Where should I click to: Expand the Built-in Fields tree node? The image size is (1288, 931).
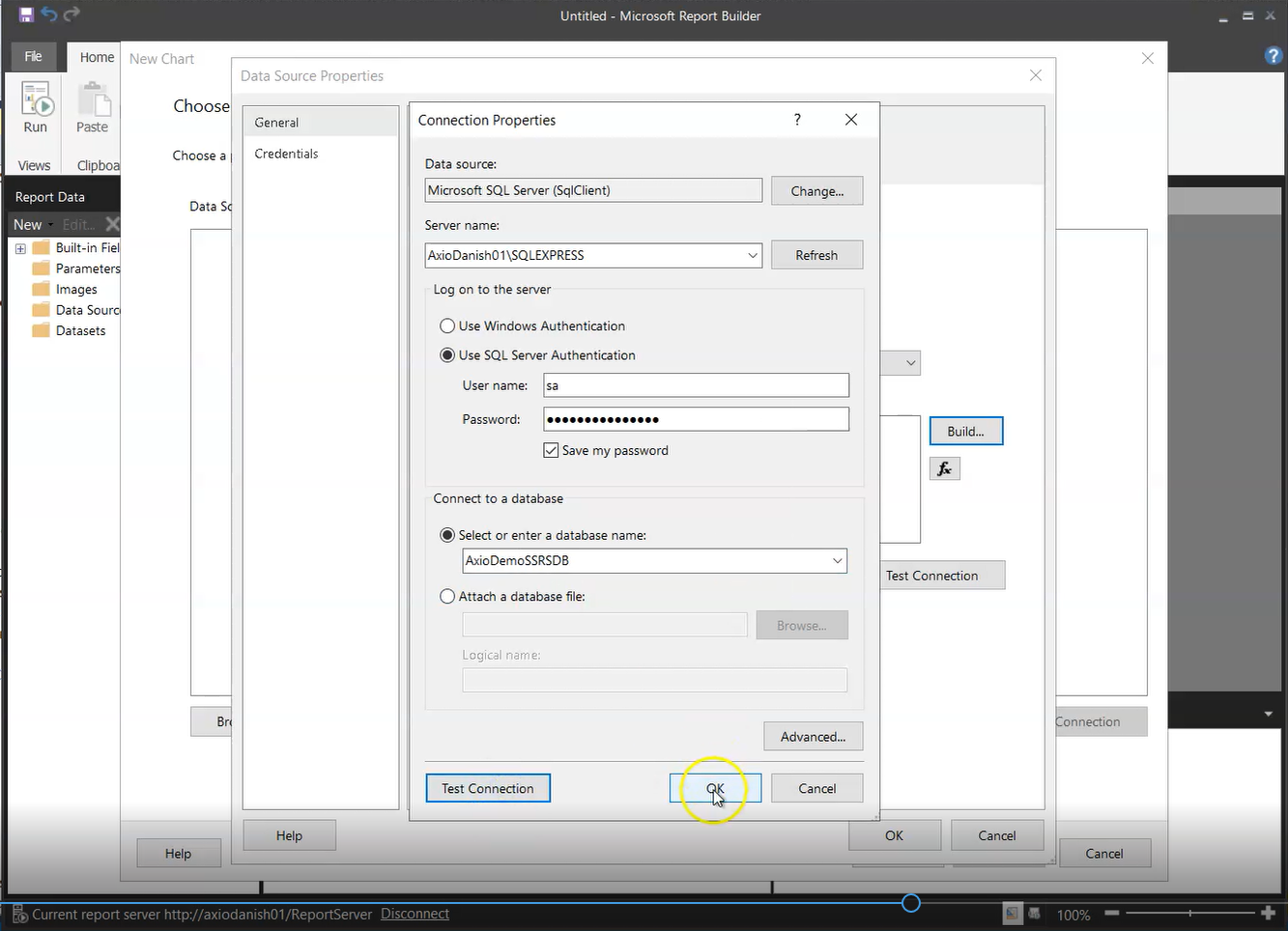pyautogui.click(x=20, y=248)
